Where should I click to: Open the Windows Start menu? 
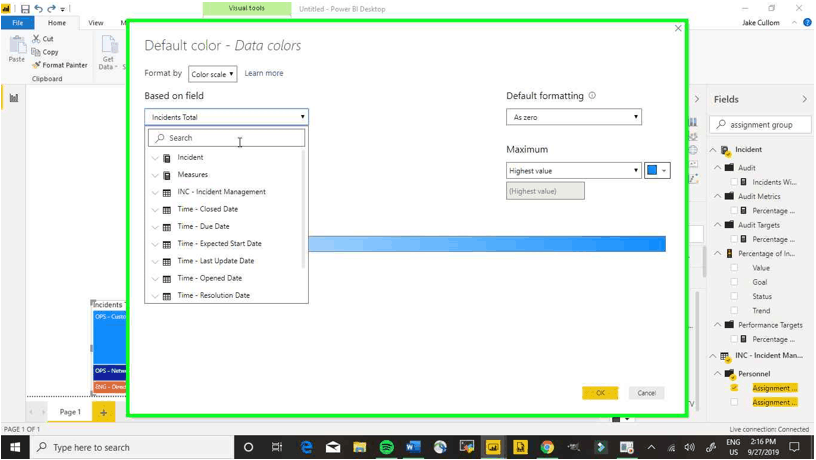click(x=15, y=447)
